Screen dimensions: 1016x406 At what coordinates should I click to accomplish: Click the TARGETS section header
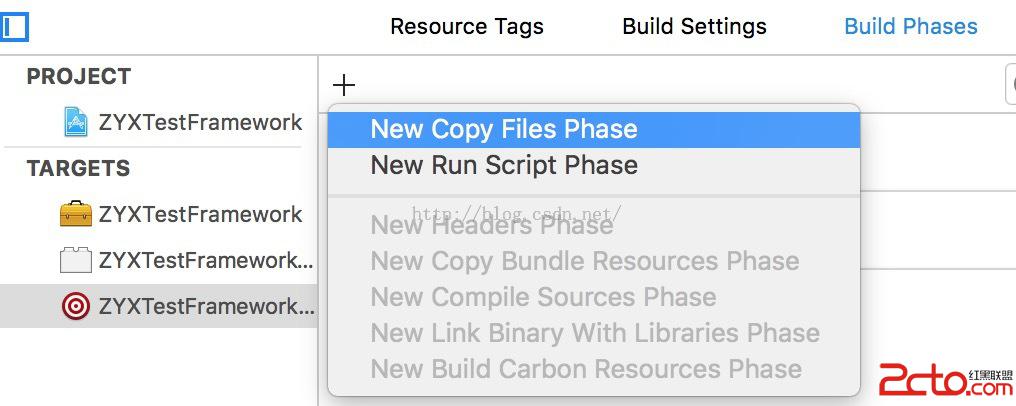[x=78, y=169]
